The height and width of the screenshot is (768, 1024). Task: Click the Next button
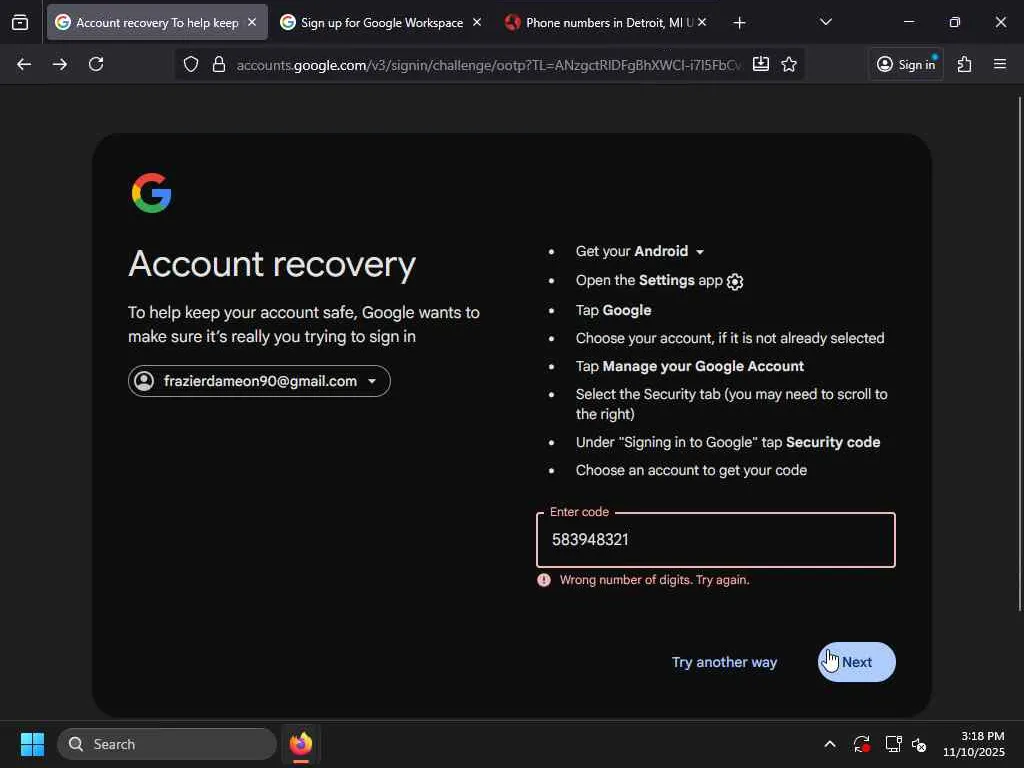coord(857,662)
